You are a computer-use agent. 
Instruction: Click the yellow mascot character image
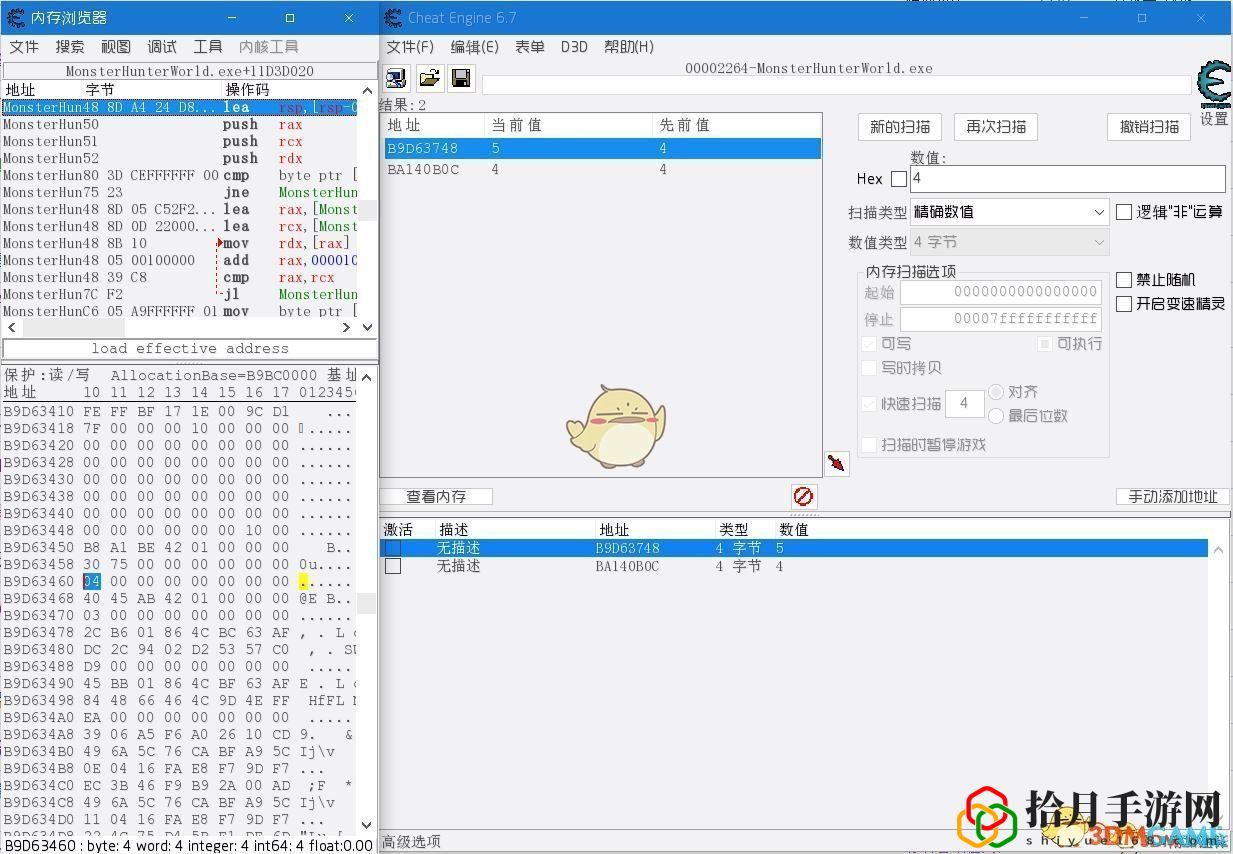pos(614,427)
